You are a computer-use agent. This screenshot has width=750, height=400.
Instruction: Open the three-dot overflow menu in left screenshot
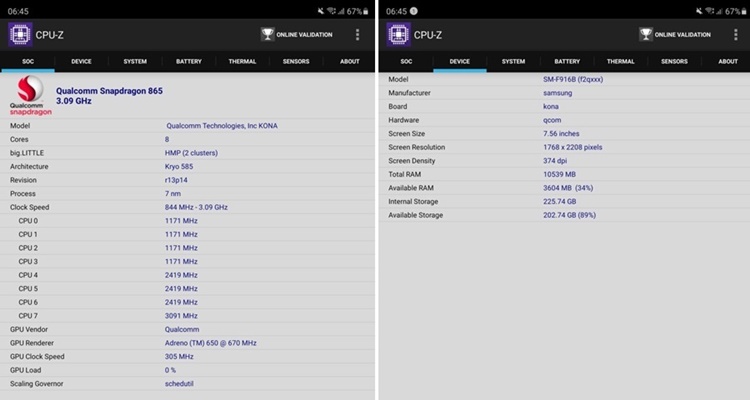[357, 34]
